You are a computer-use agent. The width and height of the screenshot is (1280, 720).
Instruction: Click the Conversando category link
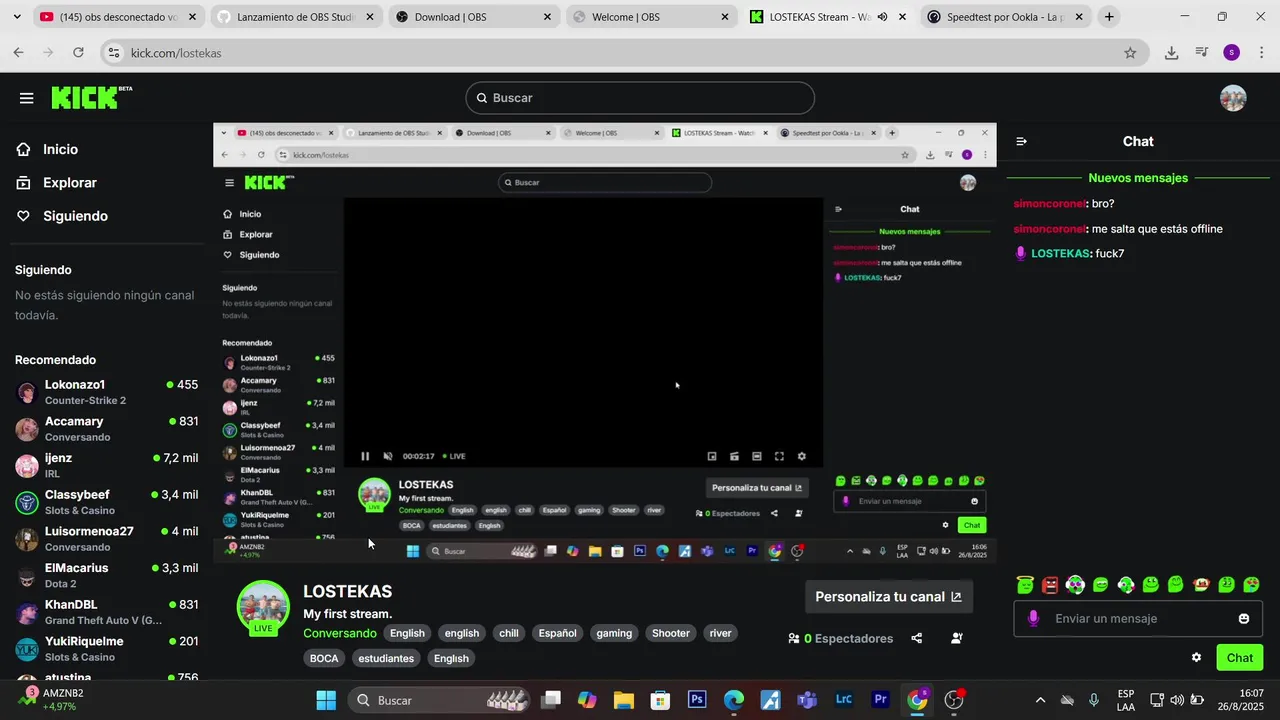click(x=340, y=633)
